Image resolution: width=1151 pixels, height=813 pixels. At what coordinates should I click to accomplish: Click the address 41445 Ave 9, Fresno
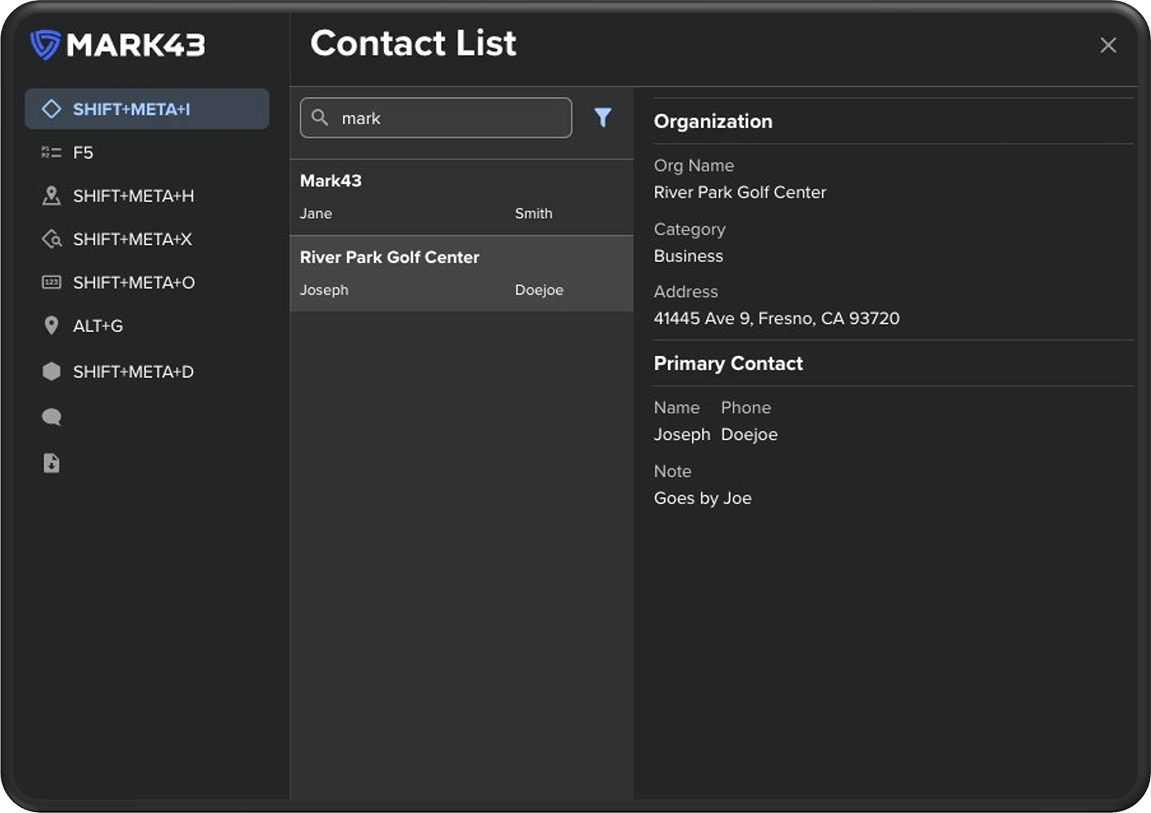(x=776, y=319)
